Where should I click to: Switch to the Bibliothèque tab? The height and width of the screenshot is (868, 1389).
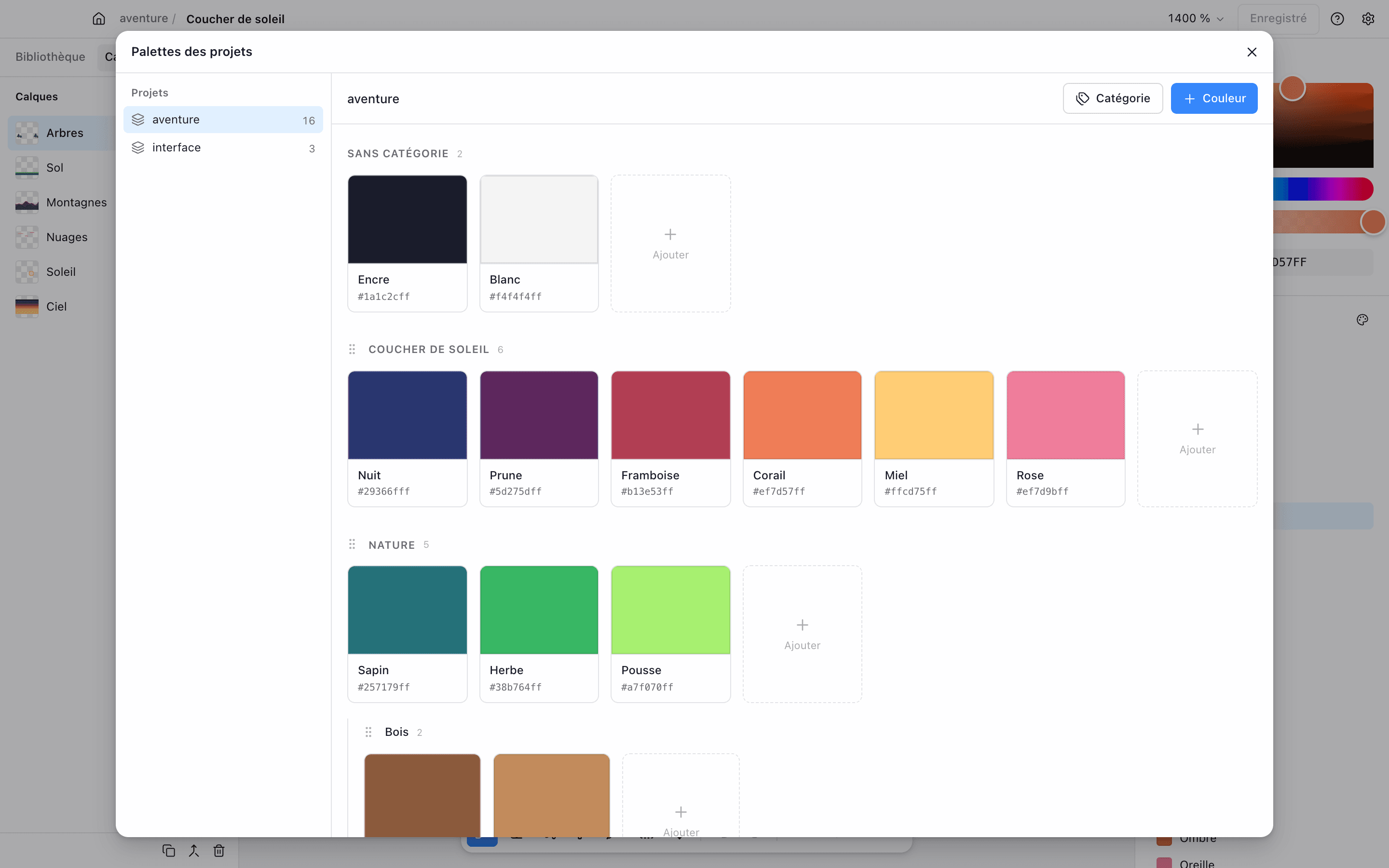click(51, 57)
